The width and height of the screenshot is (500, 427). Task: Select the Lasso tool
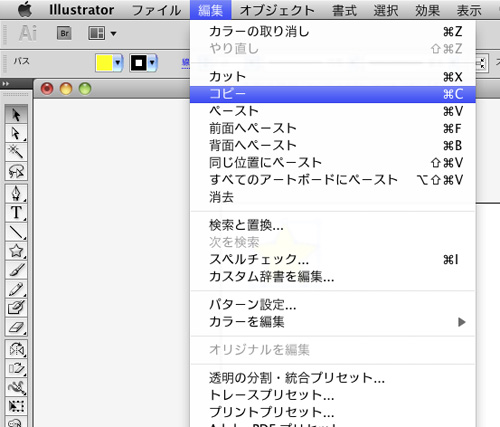coord(16,171)
